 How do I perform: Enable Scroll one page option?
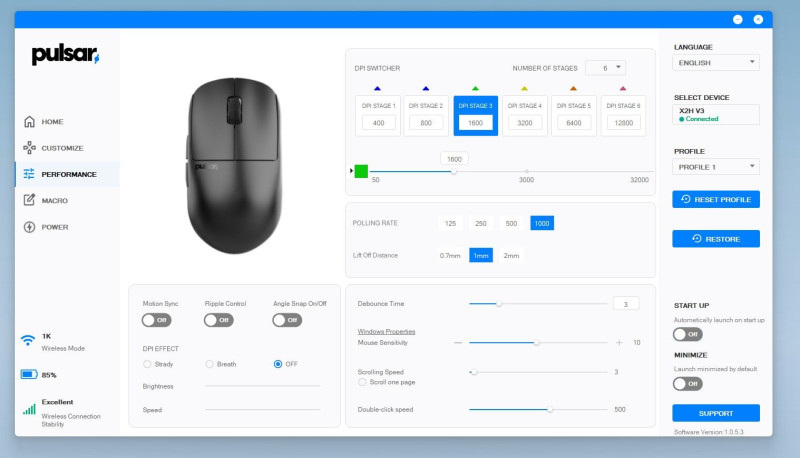[x=362, y=382]
